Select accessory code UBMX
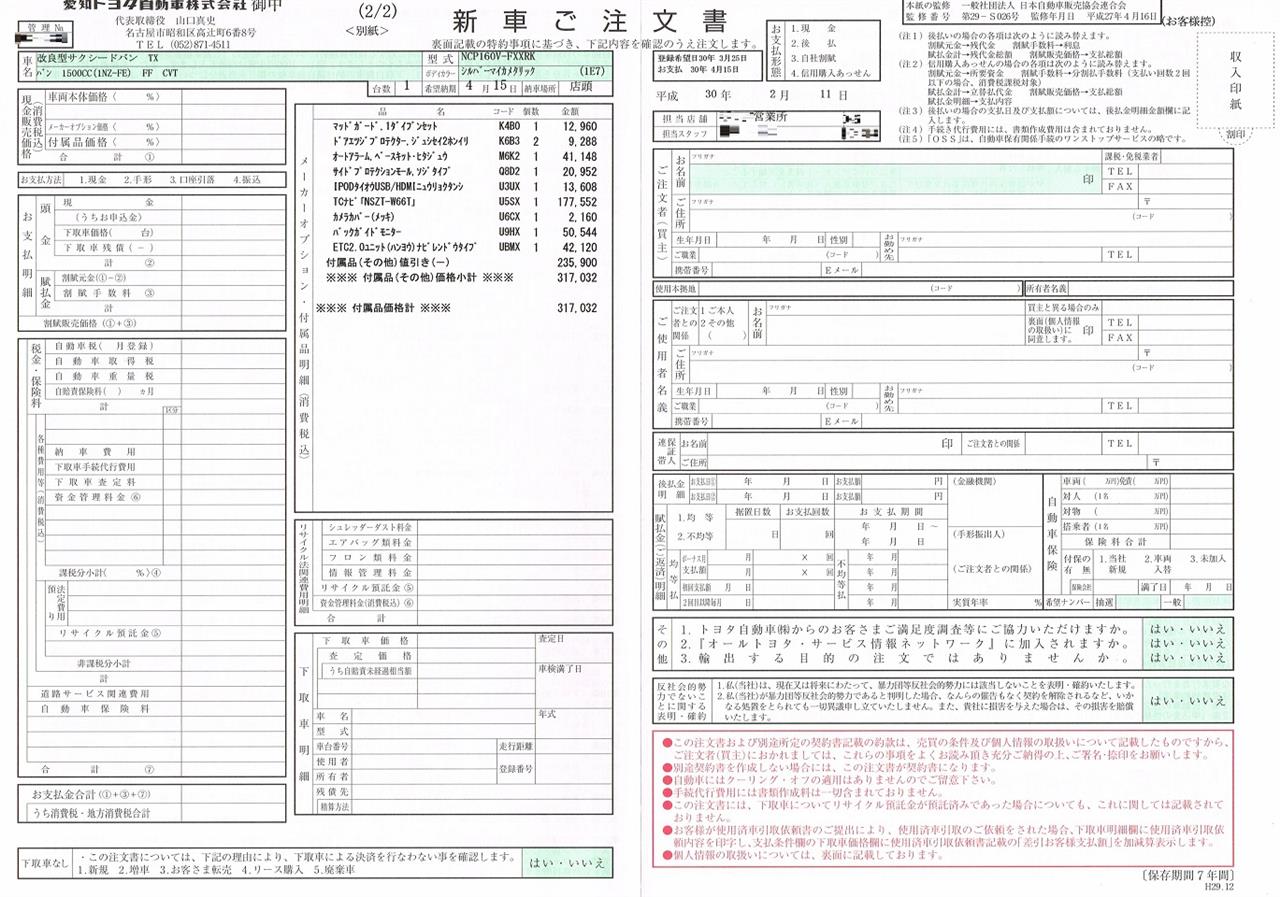The width and height of the screenshot is (1280, 897). coord(509,247)
